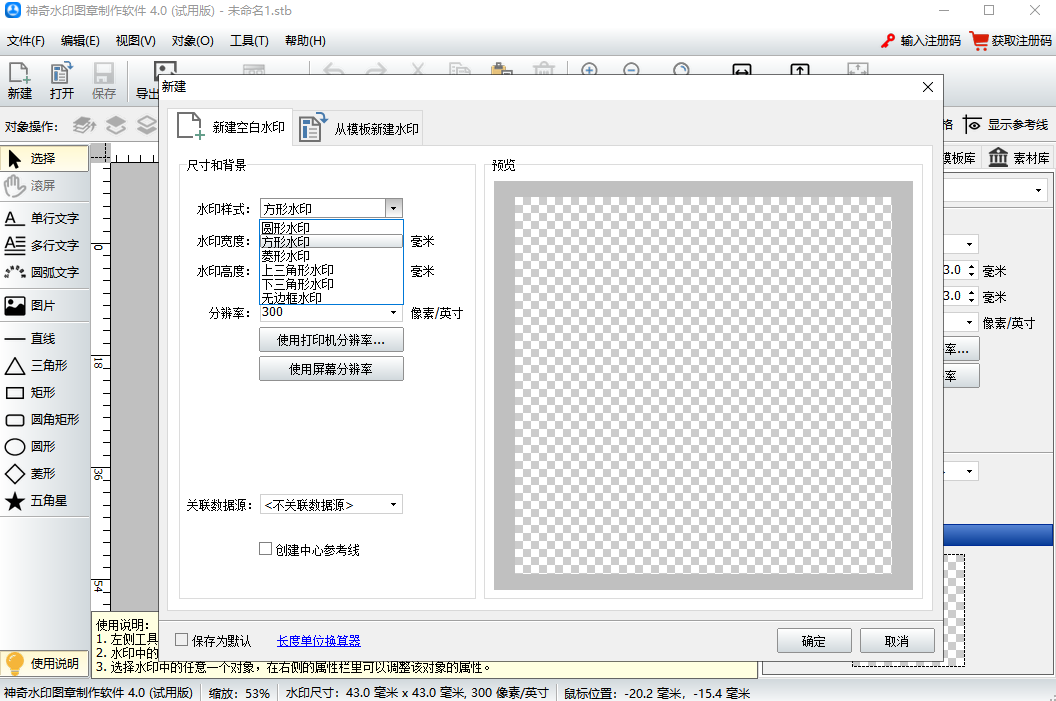Close the 新建 dialog with X
Viewport: 1056px width, 701px height.
(x=927, y=87)
